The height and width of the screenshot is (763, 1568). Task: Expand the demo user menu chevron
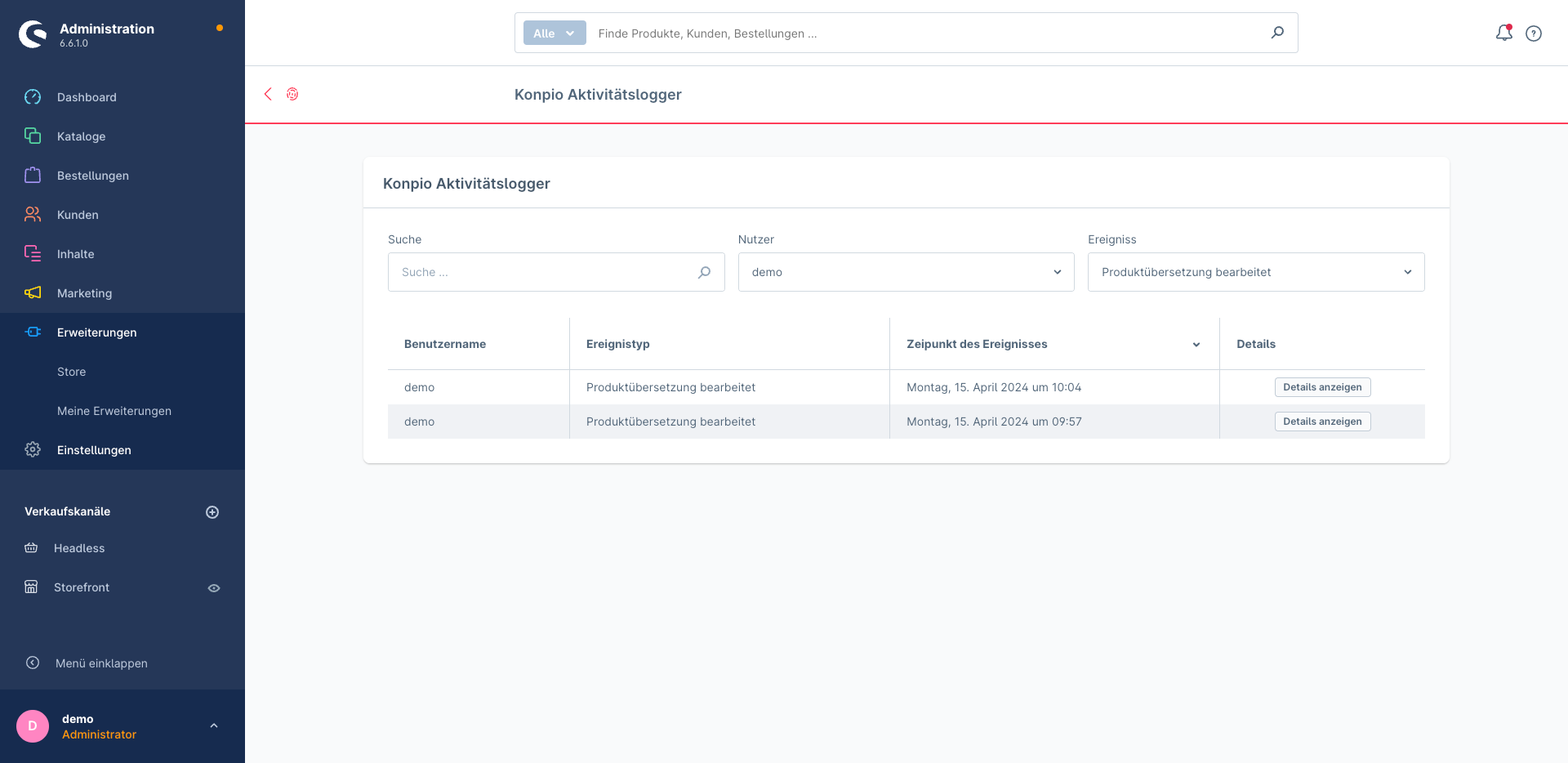[x=214, y=725]
